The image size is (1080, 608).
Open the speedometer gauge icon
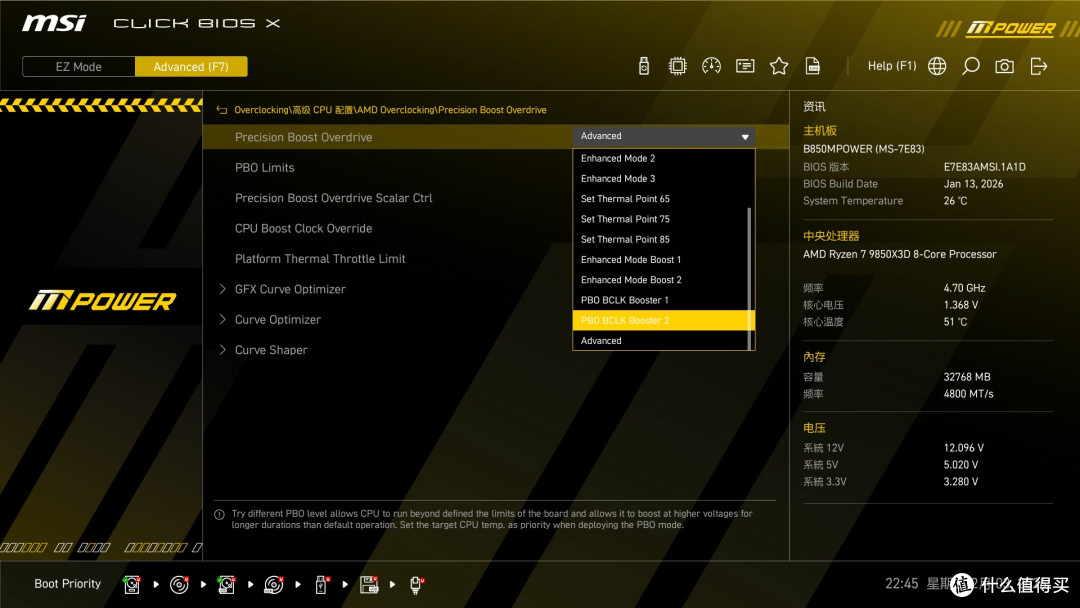click(x=711, y=66)
